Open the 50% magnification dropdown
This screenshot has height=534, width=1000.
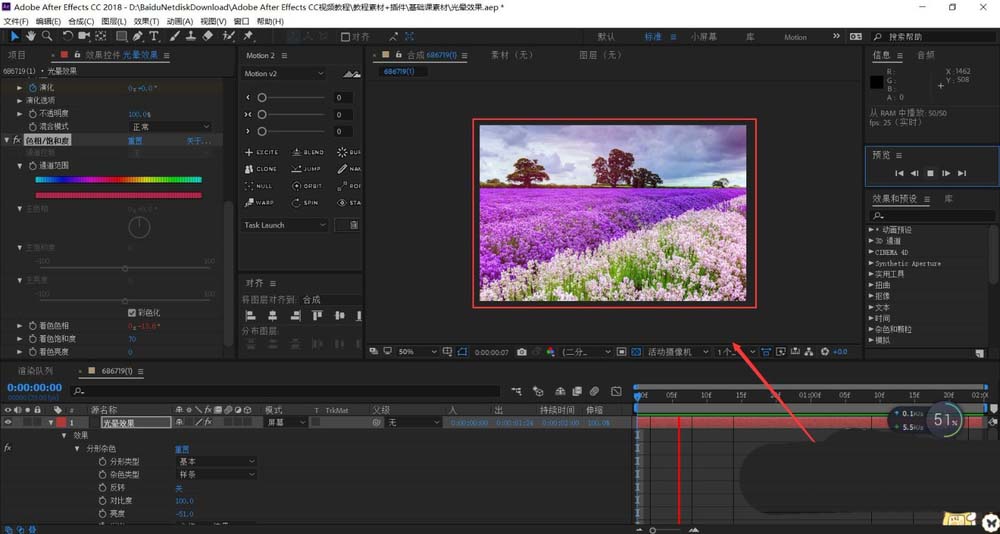pyautogui.click(x=413, y=352)
